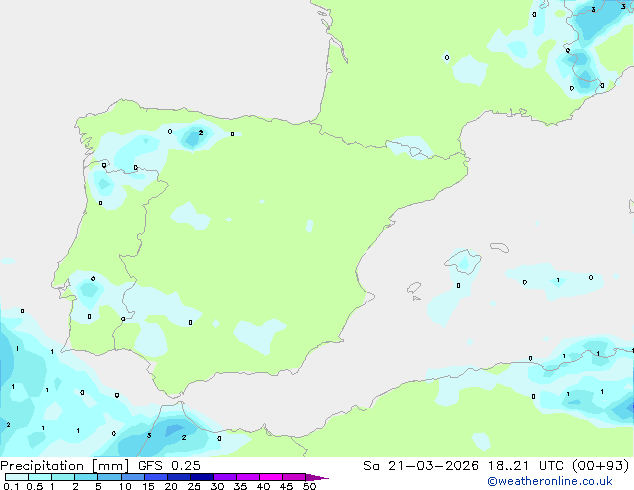This screenshot has width=634, height=490.
Task: Choose the 35–40 mm violet legend swatch
Action: [x=247, y=477]
